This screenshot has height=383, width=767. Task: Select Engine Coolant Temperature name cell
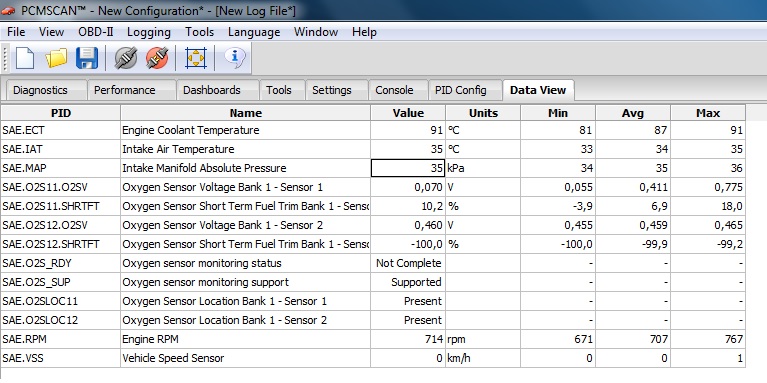(246, 130)
